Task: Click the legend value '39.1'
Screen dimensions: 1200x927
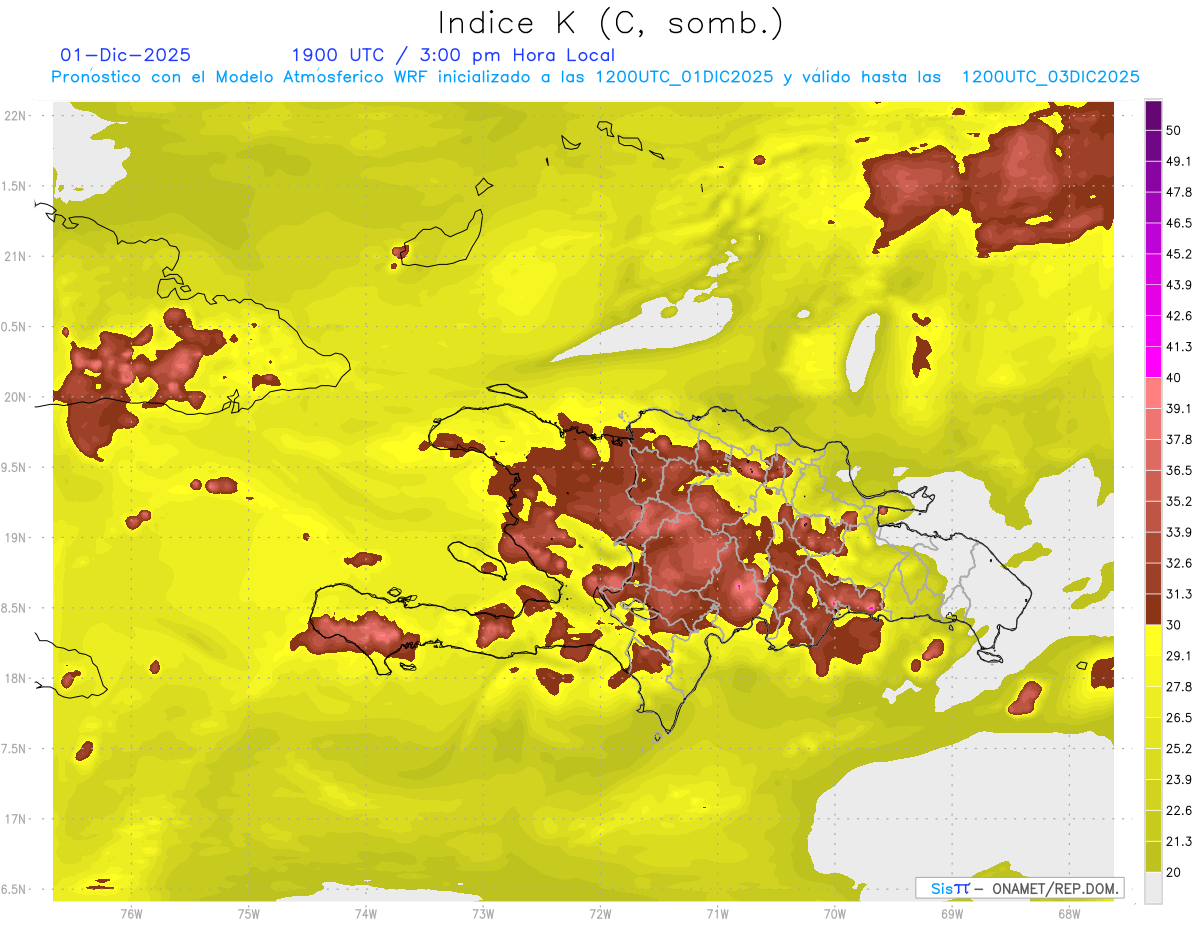Action: 1180,408
